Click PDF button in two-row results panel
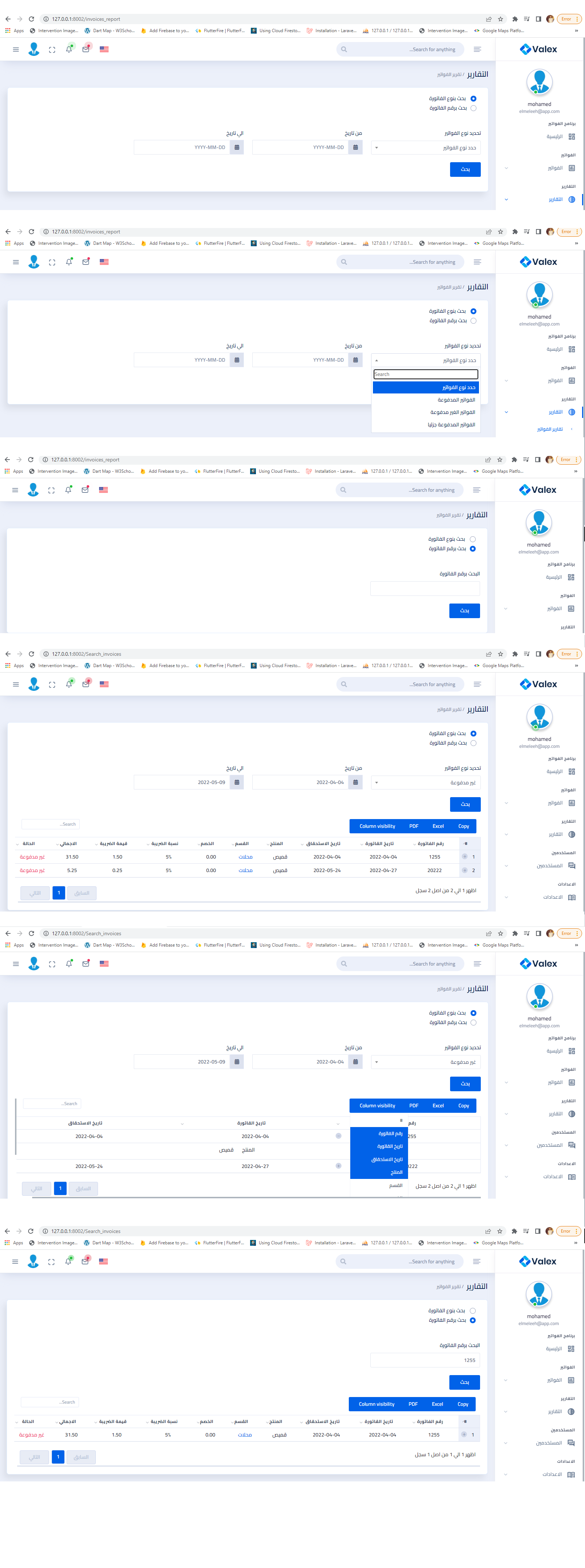The image size is (585, 1568). pyautogui.click(x=414, y=826)
